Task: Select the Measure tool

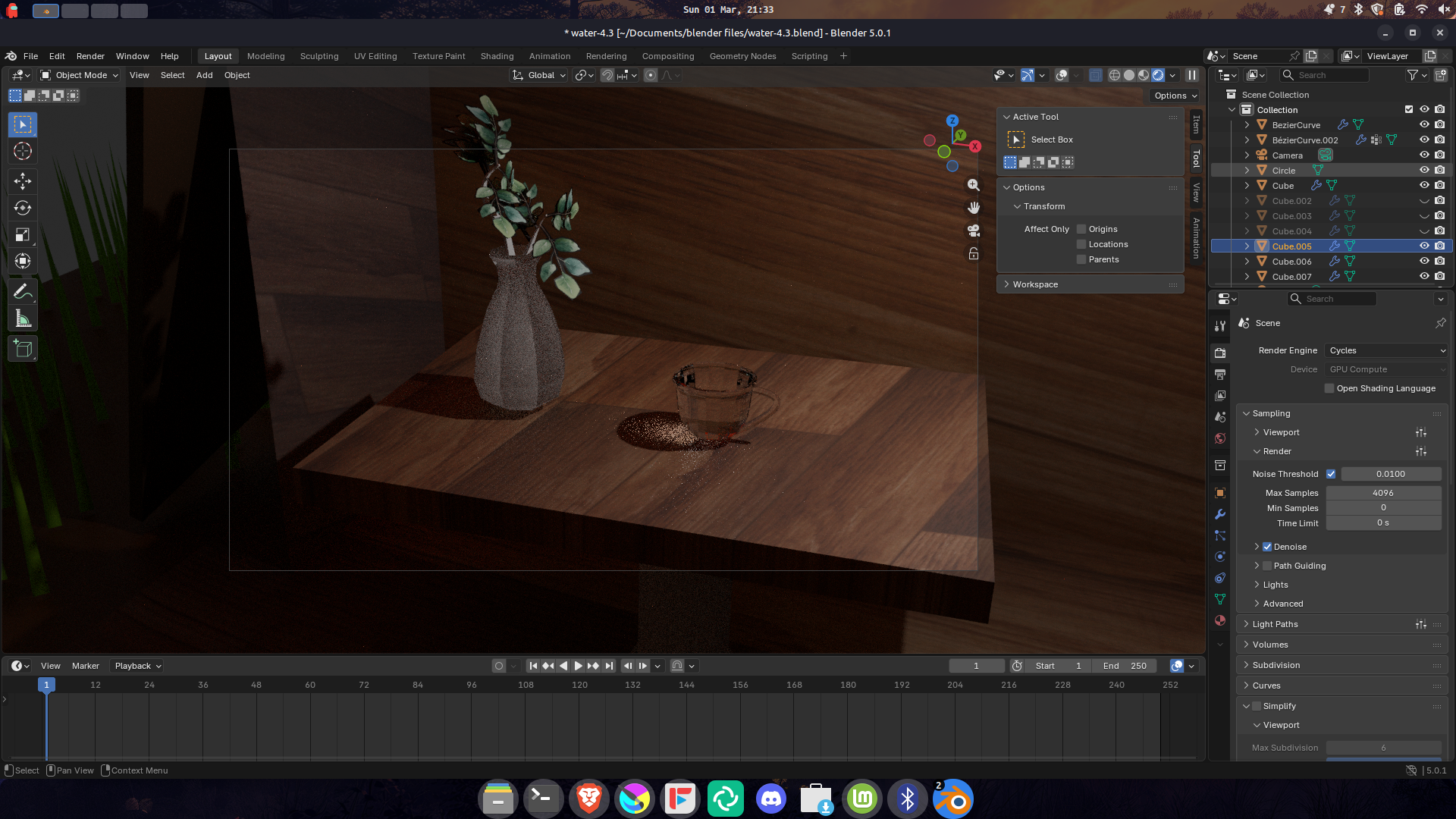Action: [23, 319]
